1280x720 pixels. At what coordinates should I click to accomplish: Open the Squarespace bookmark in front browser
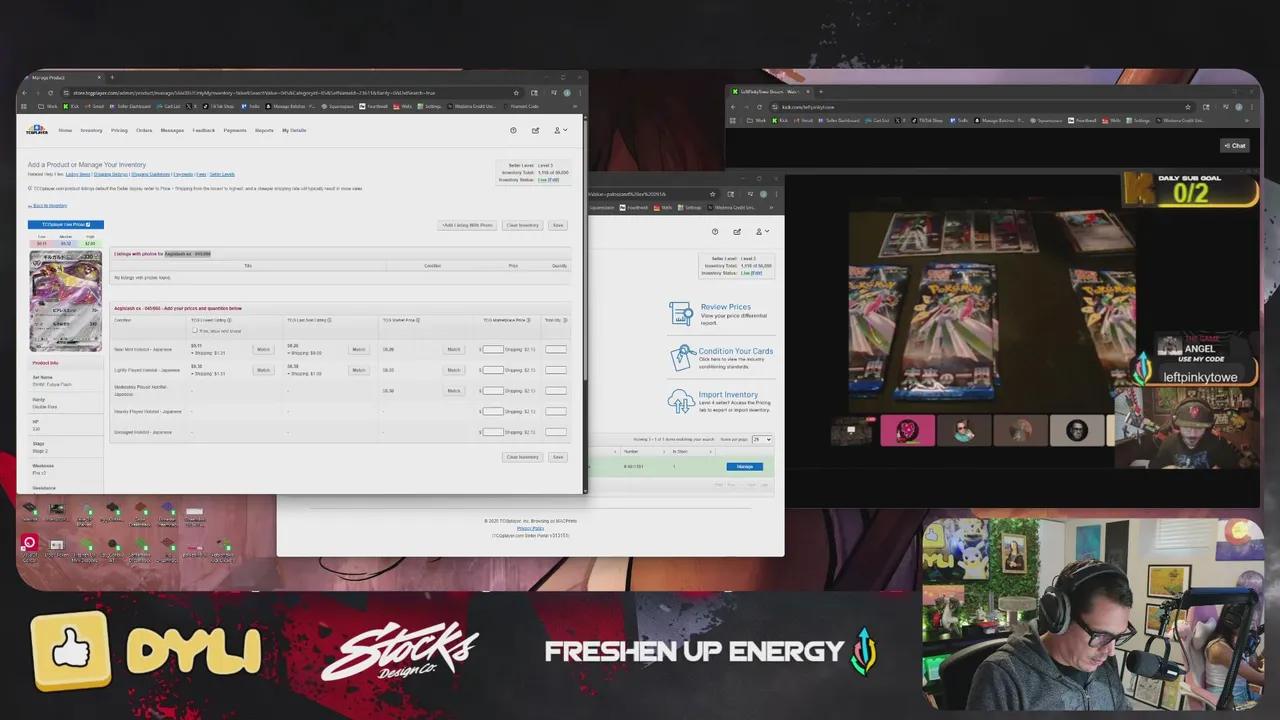tap(338, 106)
